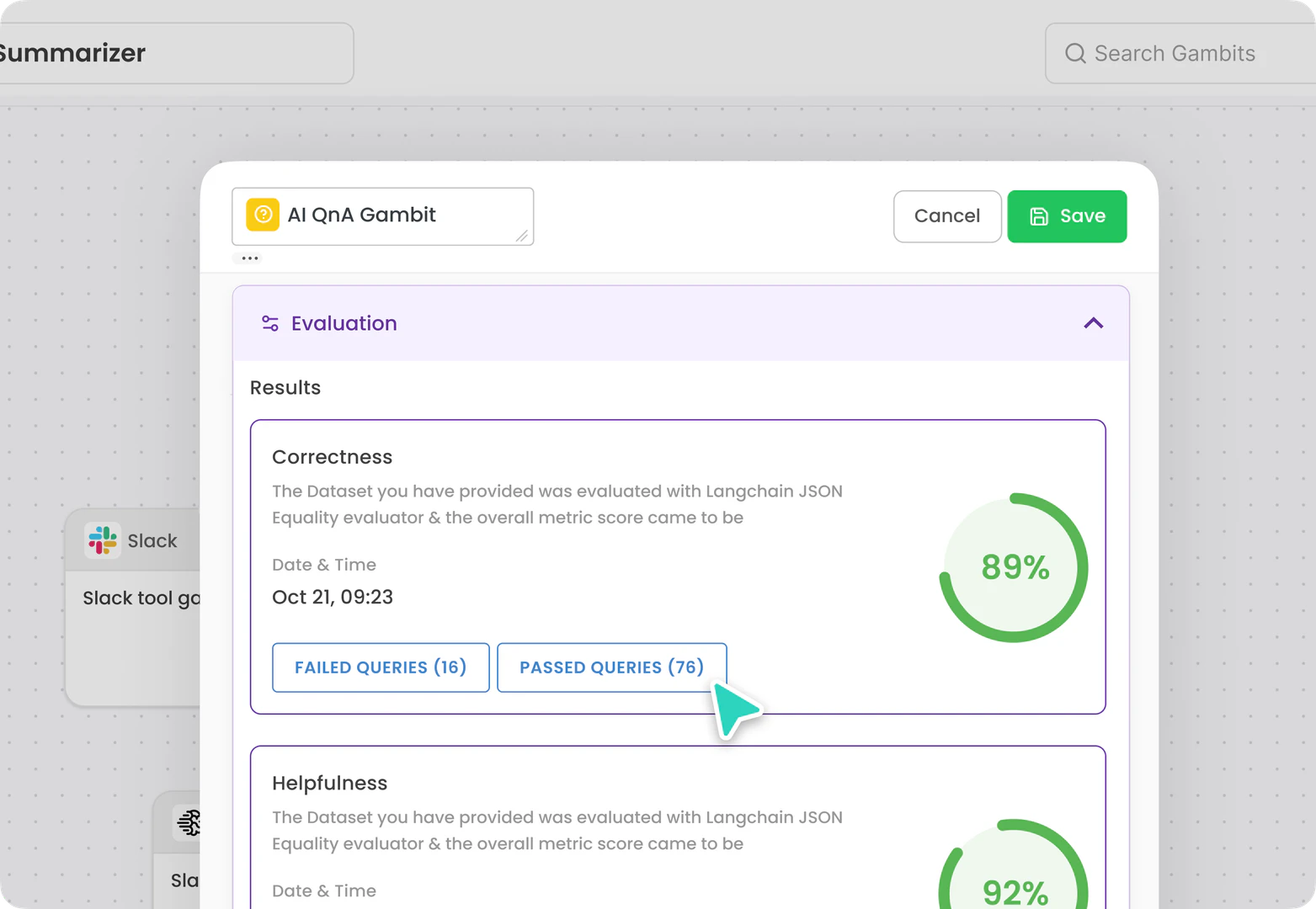Viewport: 1316px width, 909px height.
Task: Click the AI brain icon on the lower node
Action: tap(189, 822)
